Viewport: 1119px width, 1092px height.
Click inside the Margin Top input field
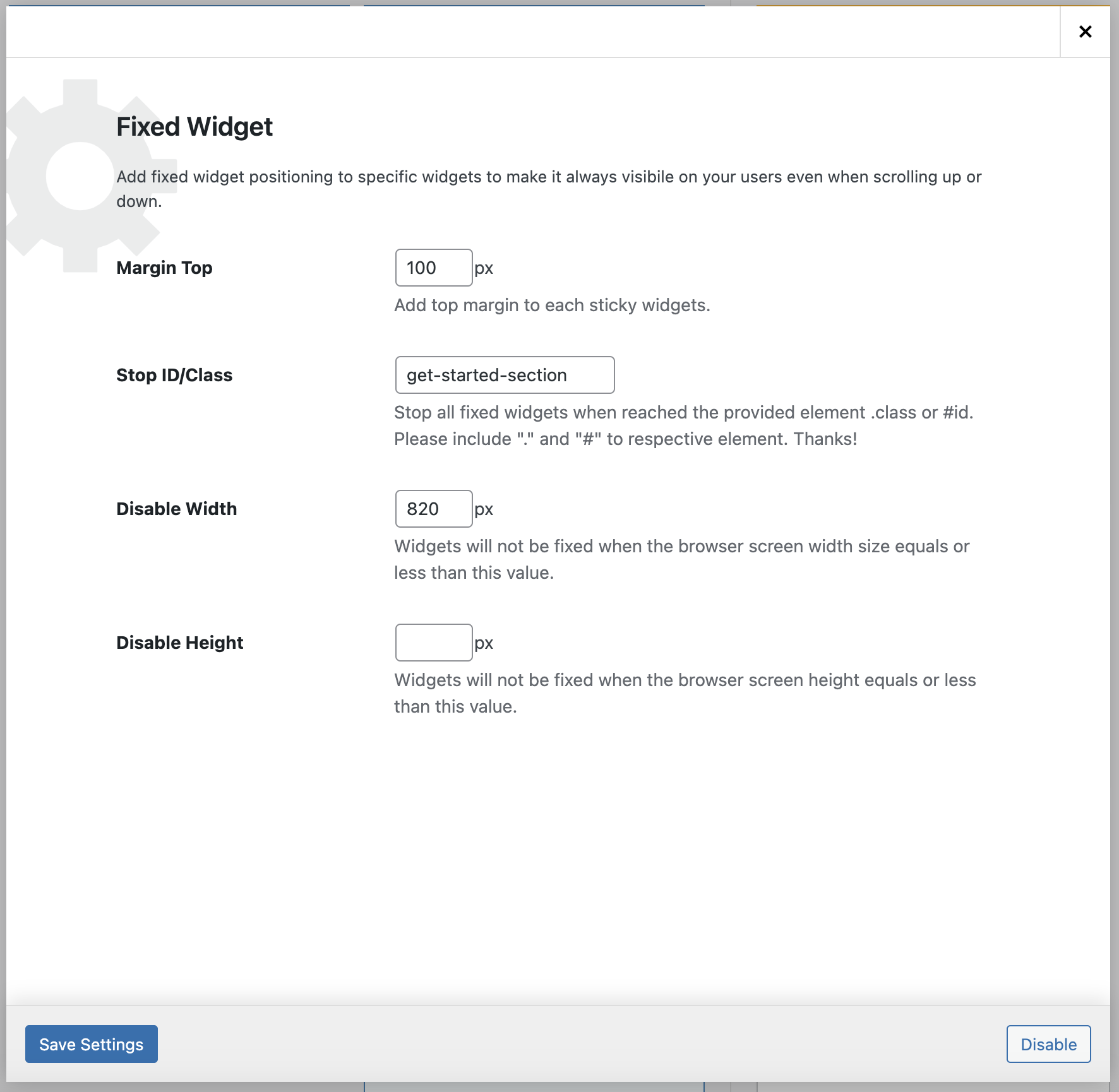point(433,268)
